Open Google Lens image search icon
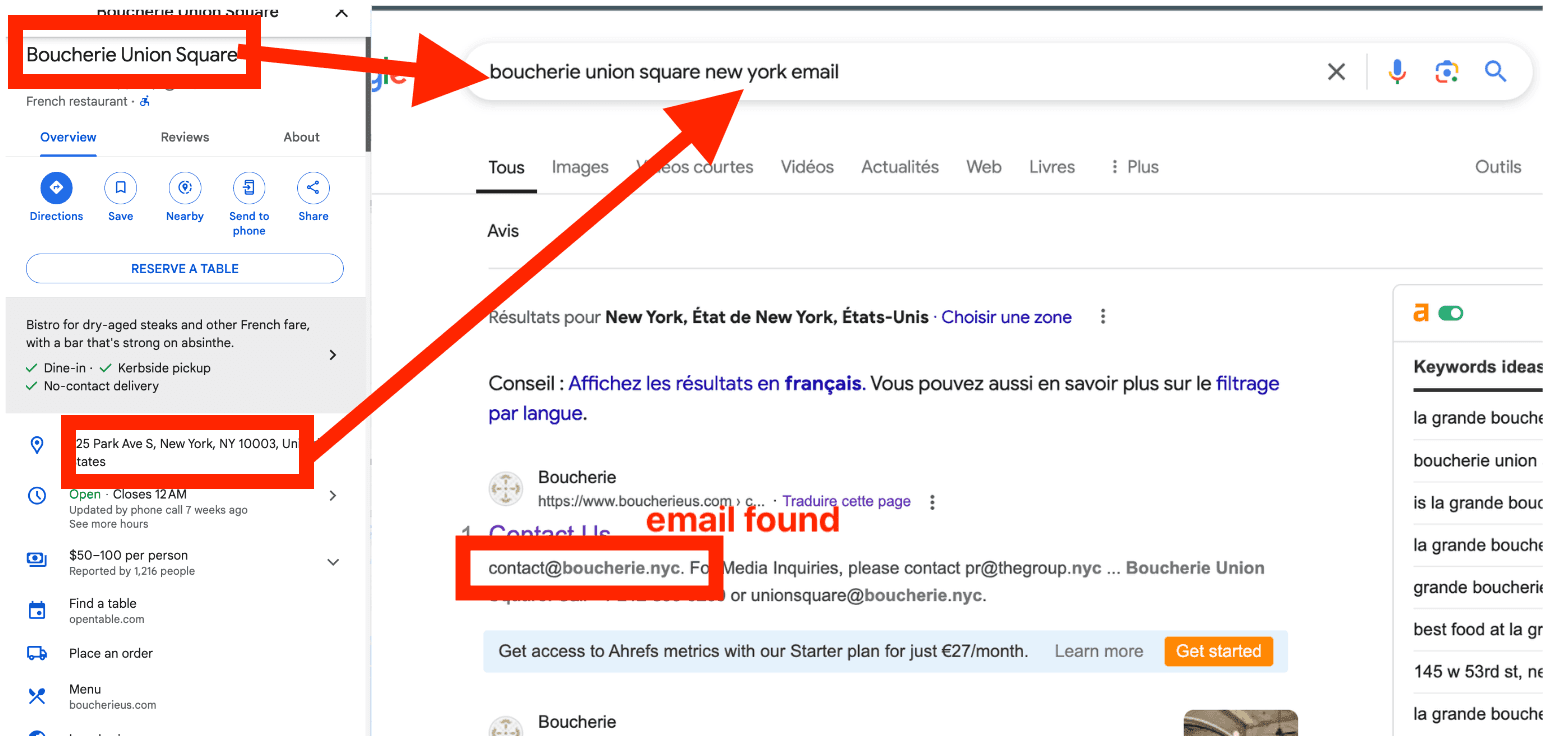1550x736 pixels. click(1446, 72)
